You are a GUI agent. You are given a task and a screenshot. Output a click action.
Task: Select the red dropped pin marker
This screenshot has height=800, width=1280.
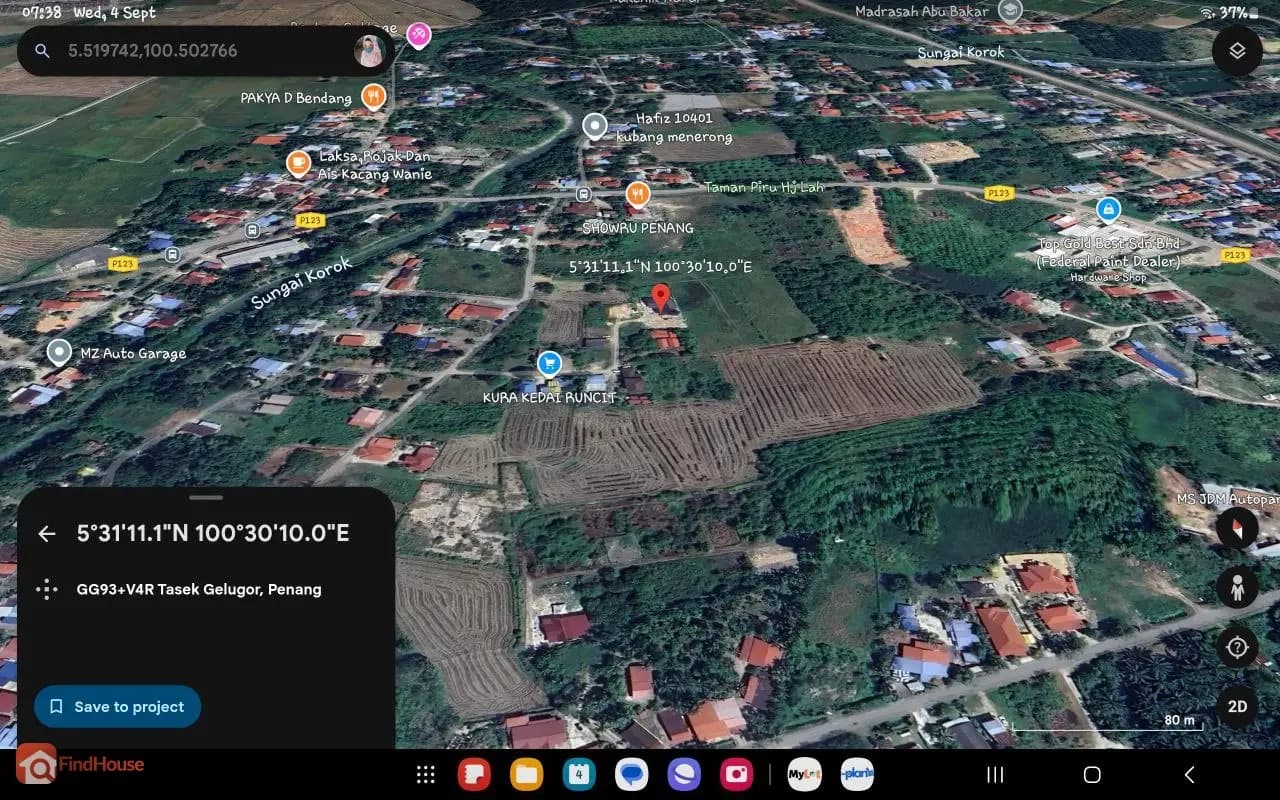pos(660,298)
